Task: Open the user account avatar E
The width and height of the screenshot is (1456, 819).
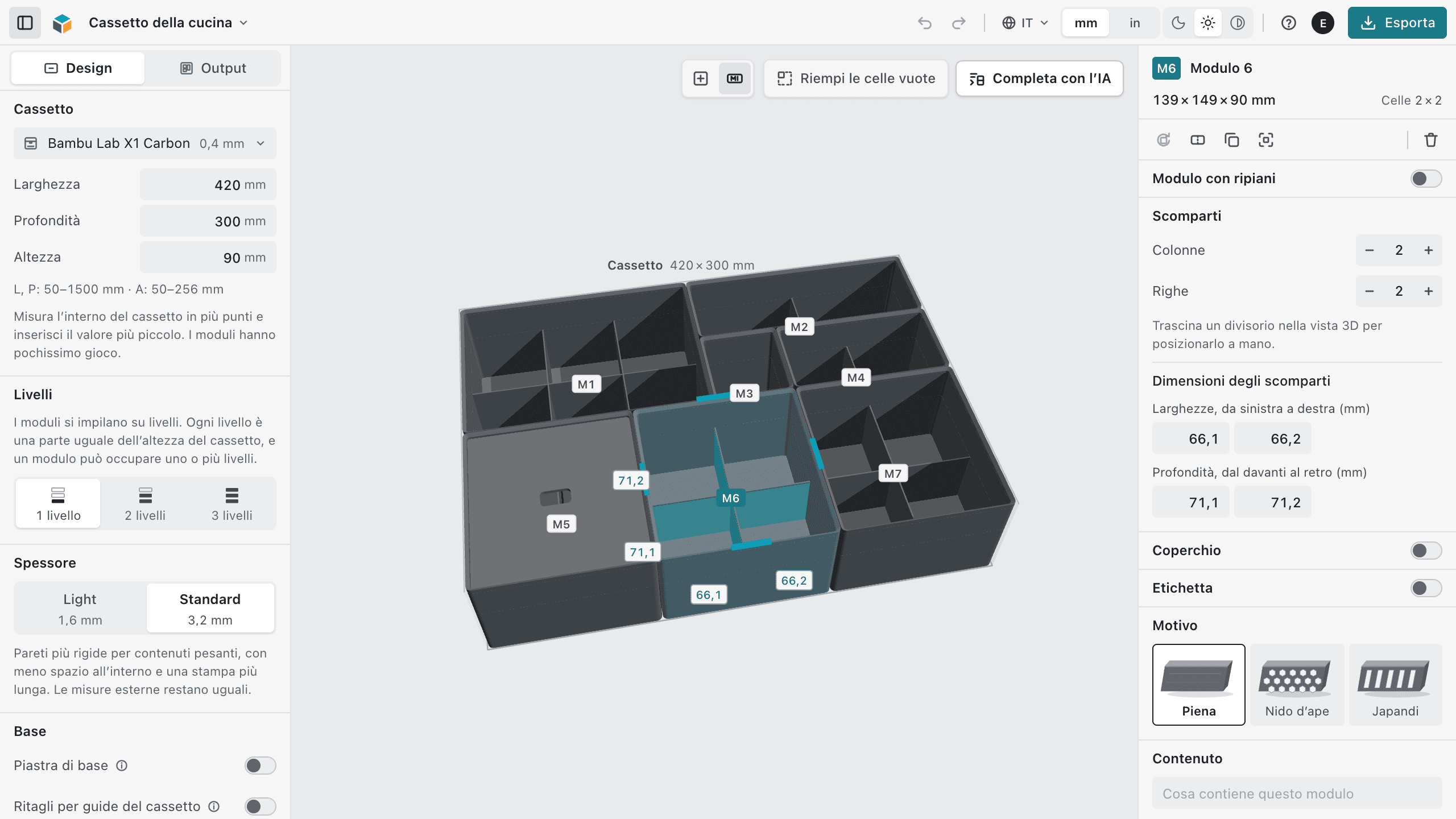Action: (1323, 23)
